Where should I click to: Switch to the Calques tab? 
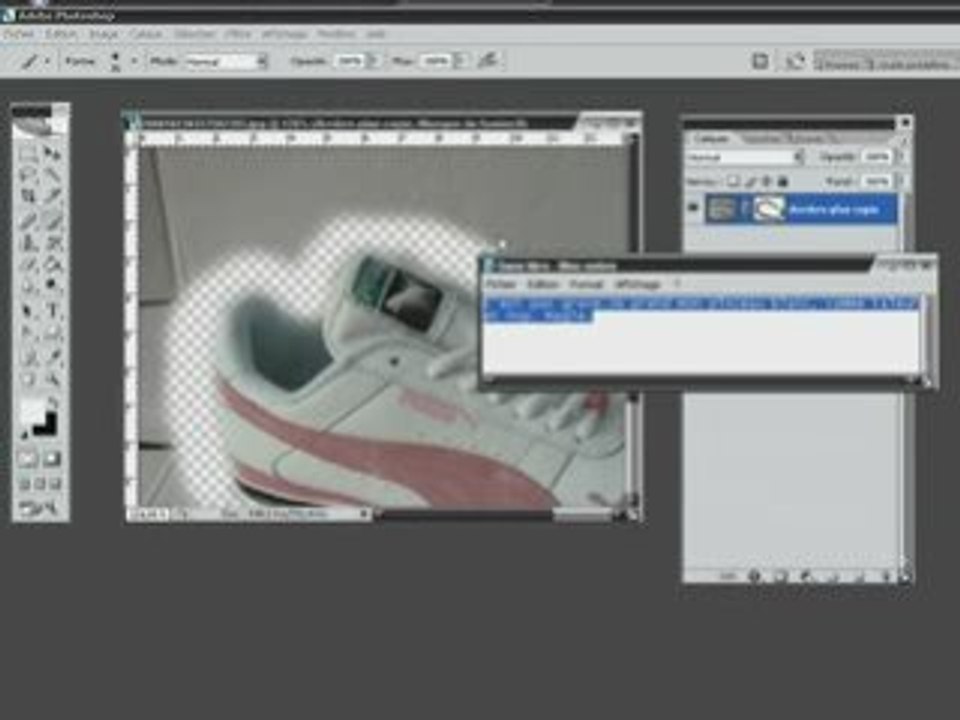711,139
